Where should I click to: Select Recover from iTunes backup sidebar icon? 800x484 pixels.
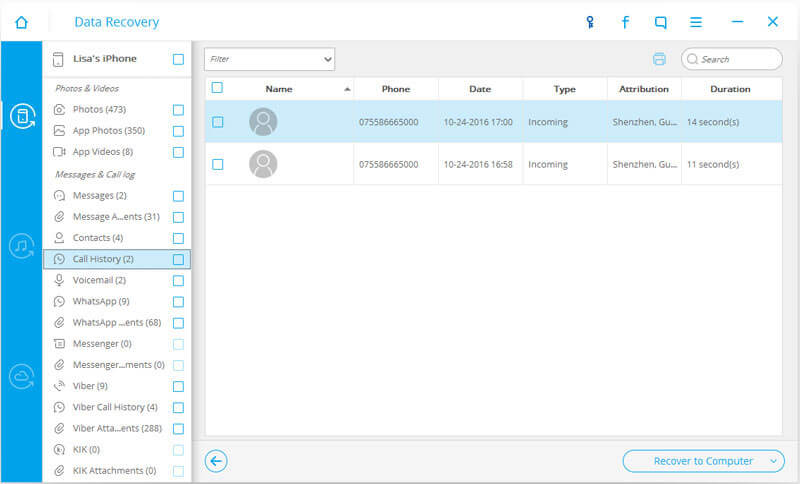click(x=21, y=246)
